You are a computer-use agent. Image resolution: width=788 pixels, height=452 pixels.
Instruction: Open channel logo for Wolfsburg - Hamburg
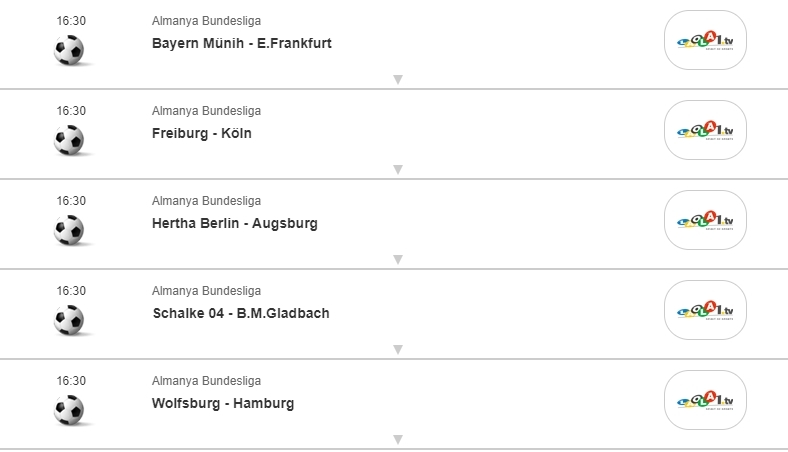[x=705, y=400]
